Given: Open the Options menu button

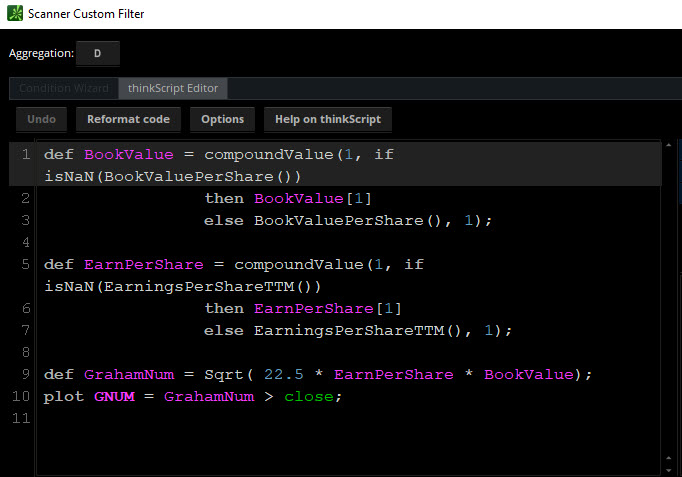Looking at the screenshot, I should 222,119.
